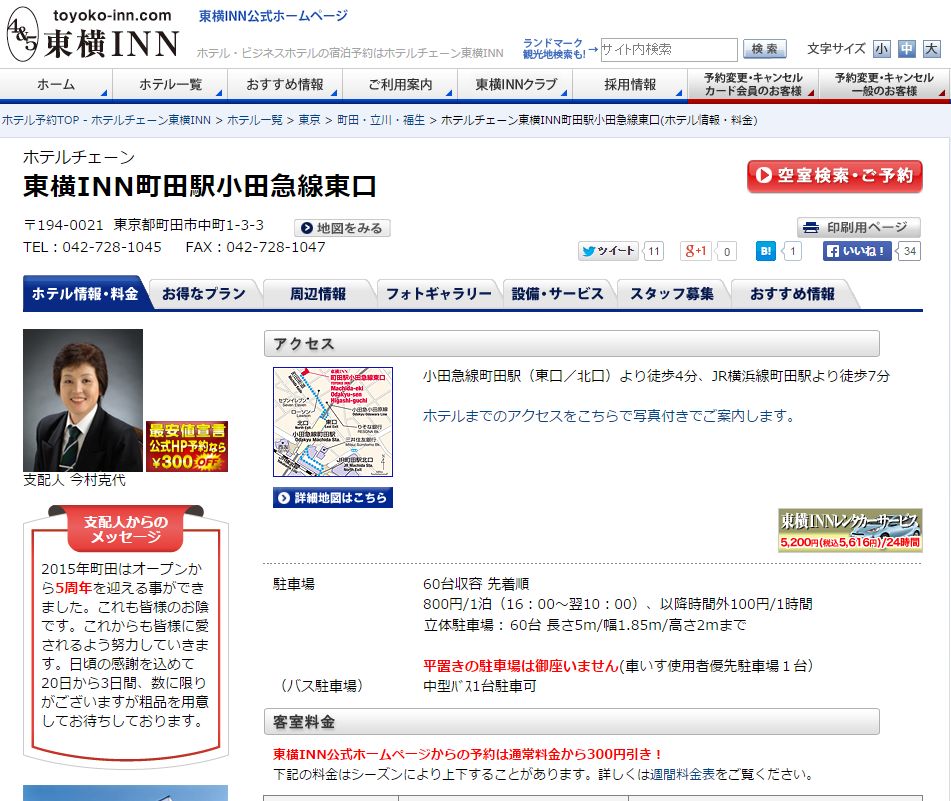Click the 詳細地図はこちら button
Image resolution: width=951 pixels, height=801 pixels.
333,497
